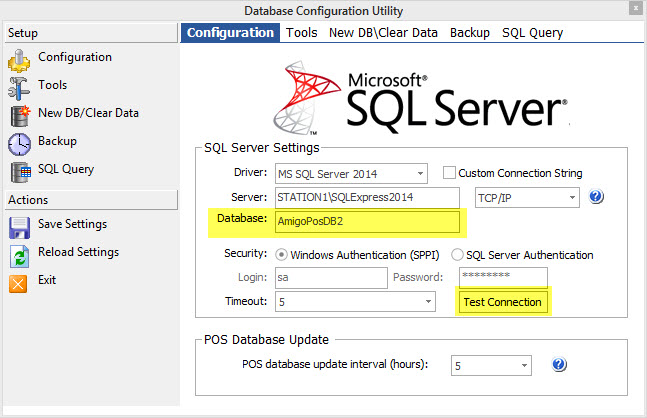This screenshot has width=647, height=418.
Task: Open the Backup tab
Action: 470,33
